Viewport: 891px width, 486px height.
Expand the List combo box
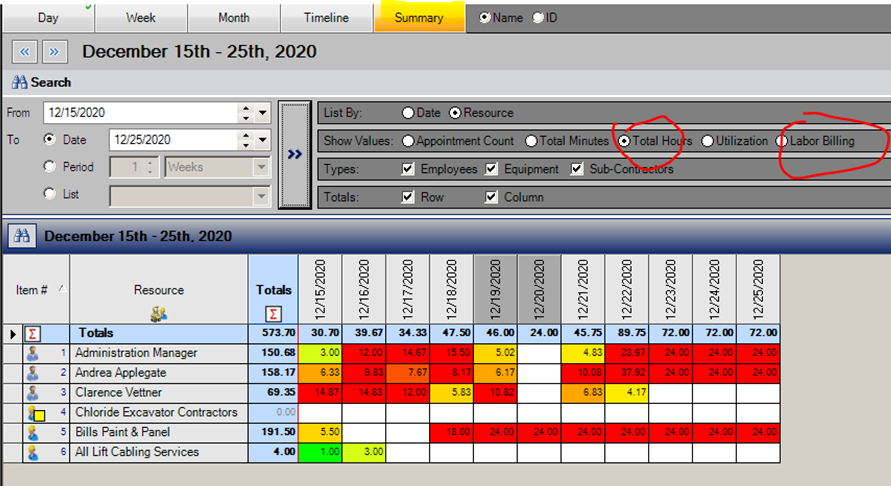pos(262,195)
